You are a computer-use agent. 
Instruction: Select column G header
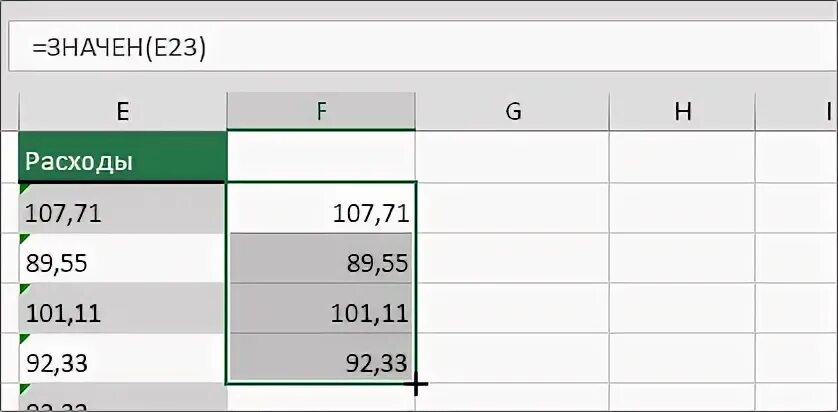point(513,111)
